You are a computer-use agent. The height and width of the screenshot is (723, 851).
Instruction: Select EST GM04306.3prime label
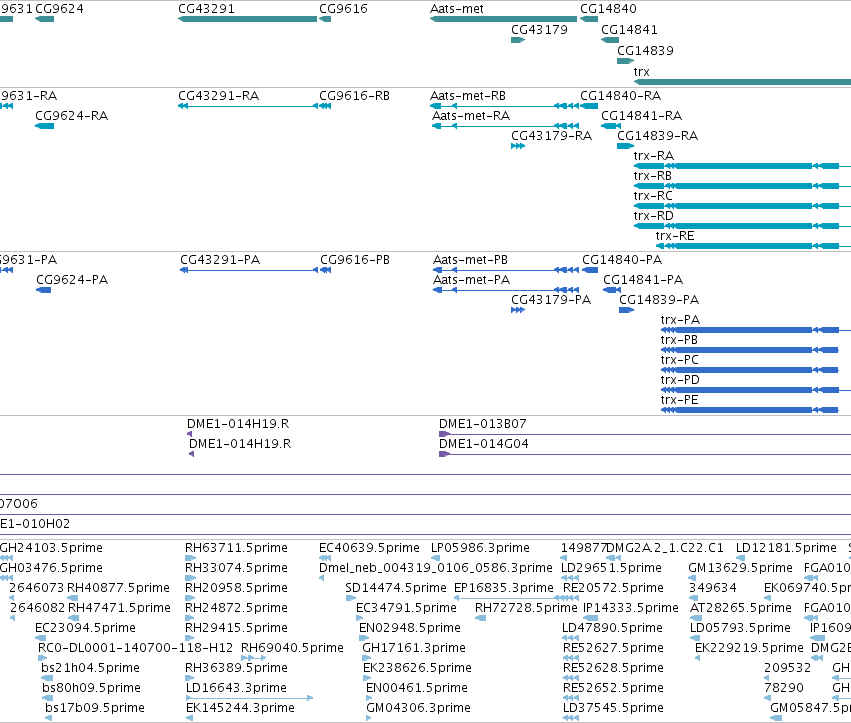(418, 708)
